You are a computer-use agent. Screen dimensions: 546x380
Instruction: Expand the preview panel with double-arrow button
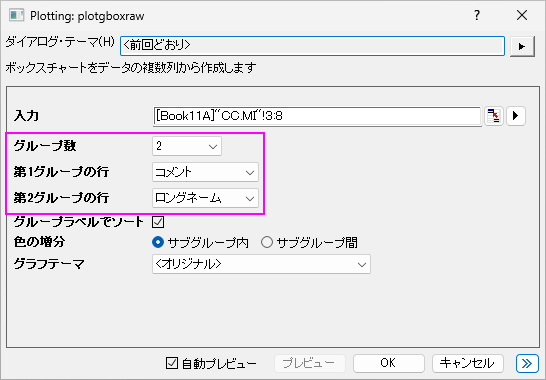(527, 364)
